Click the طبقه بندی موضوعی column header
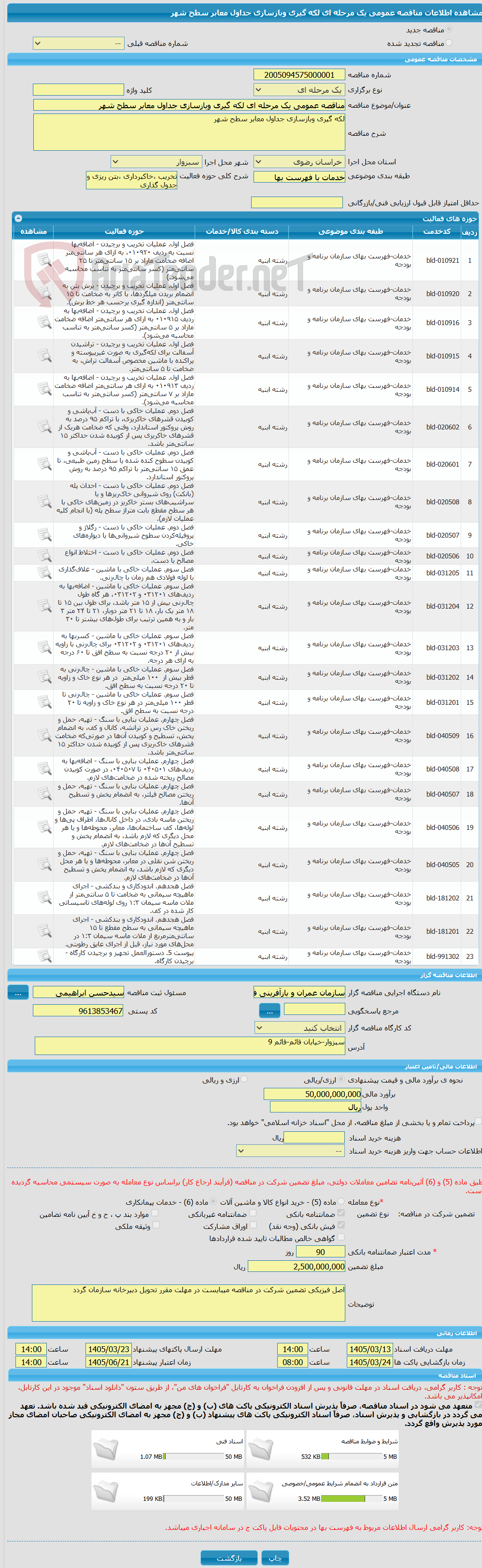 (x=351, y=231)
